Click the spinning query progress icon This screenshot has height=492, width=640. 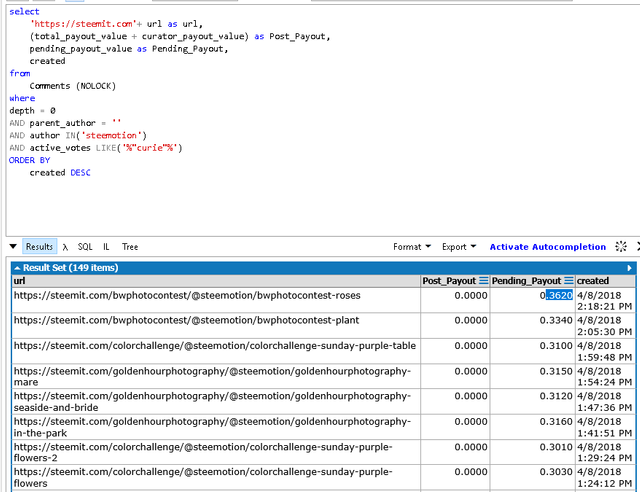pos(621,246)
